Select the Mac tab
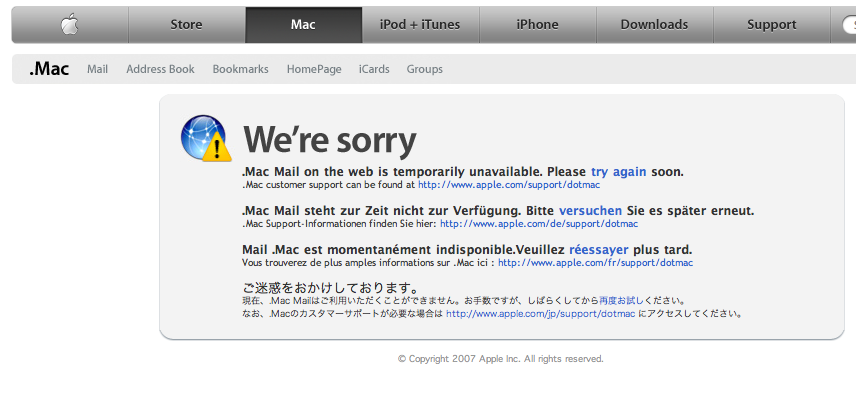The image size is (856, 411). [x=304, y=25]
